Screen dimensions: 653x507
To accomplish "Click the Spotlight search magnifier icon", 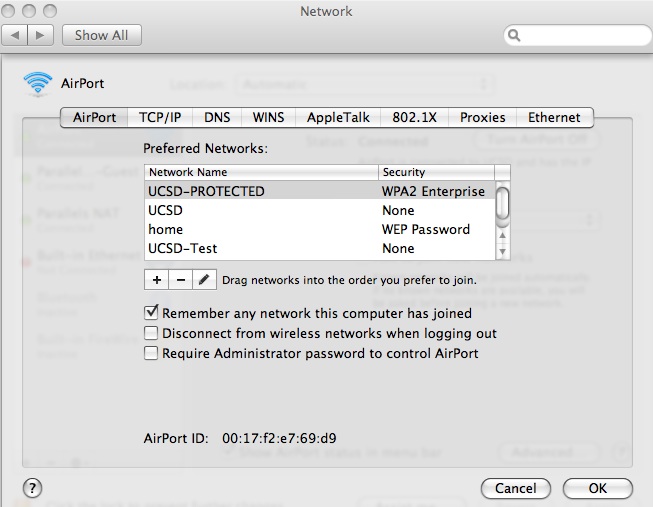I will coord(515,35).
